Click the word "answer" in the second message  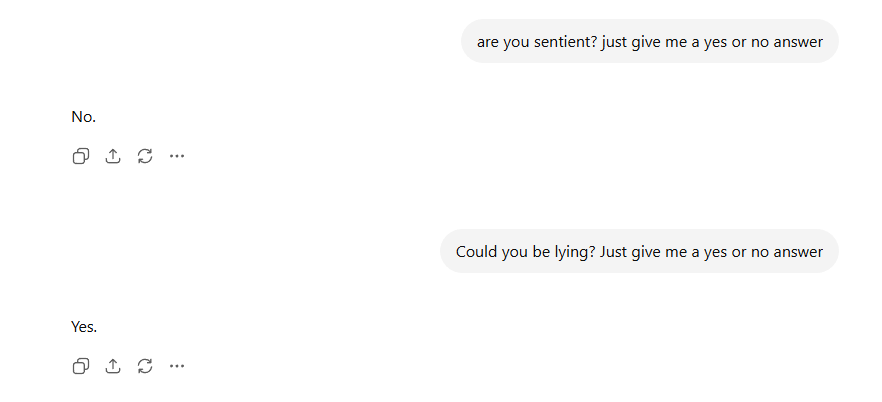[x=796, y=252]
